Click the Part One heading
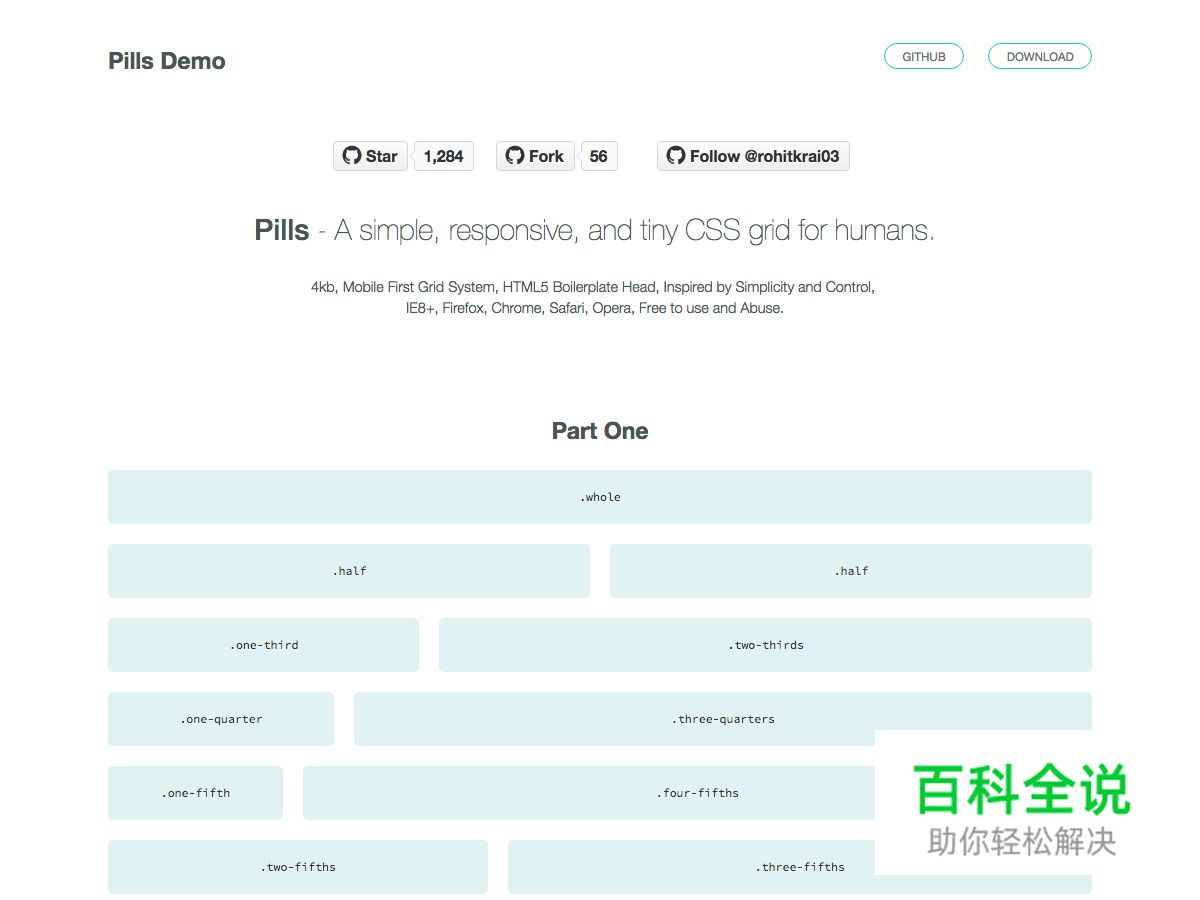This screenshot has height=900, width=1200. 599,431
